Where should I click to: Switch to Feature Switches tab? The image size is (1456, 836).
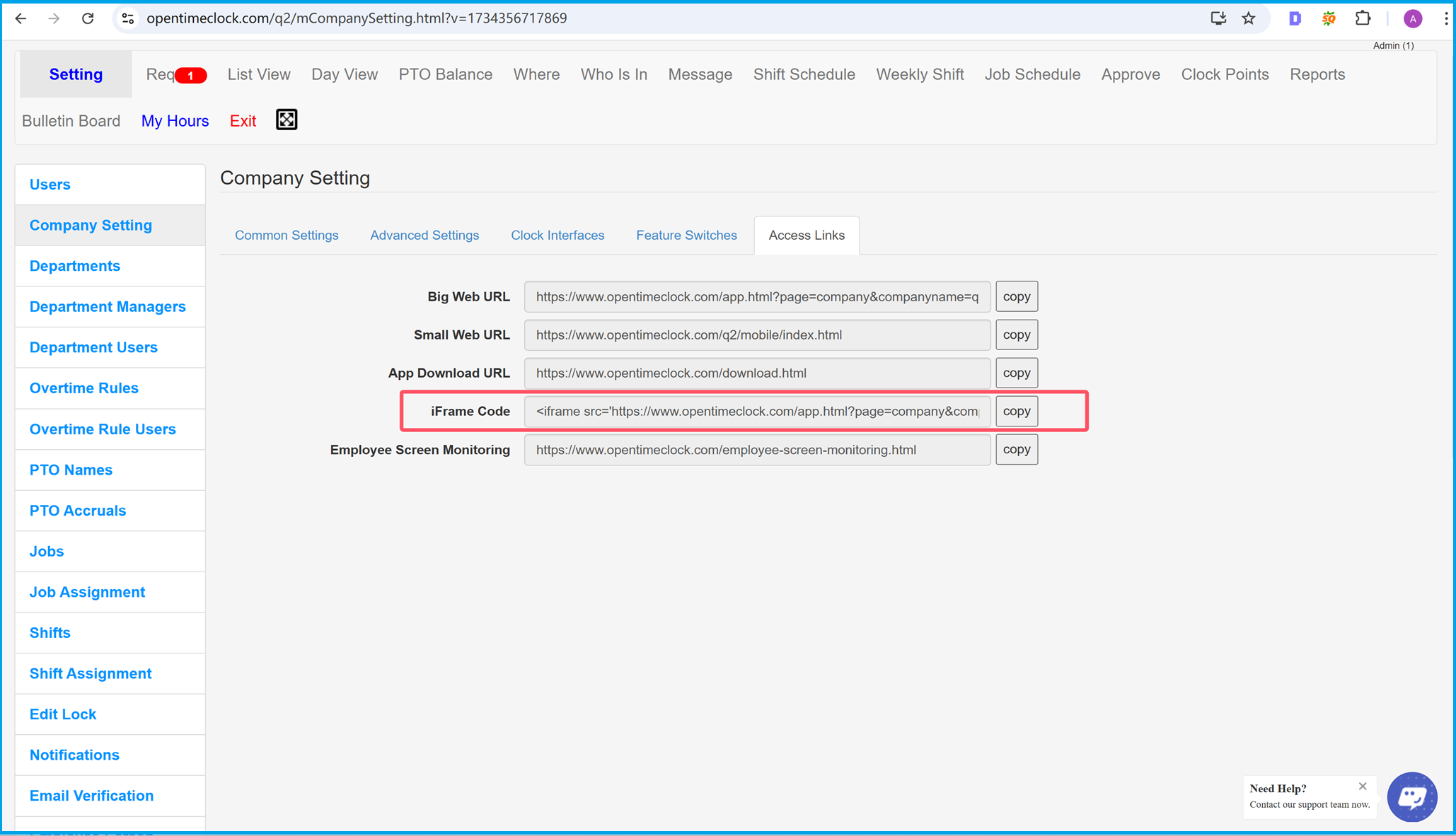click(686, 236)
